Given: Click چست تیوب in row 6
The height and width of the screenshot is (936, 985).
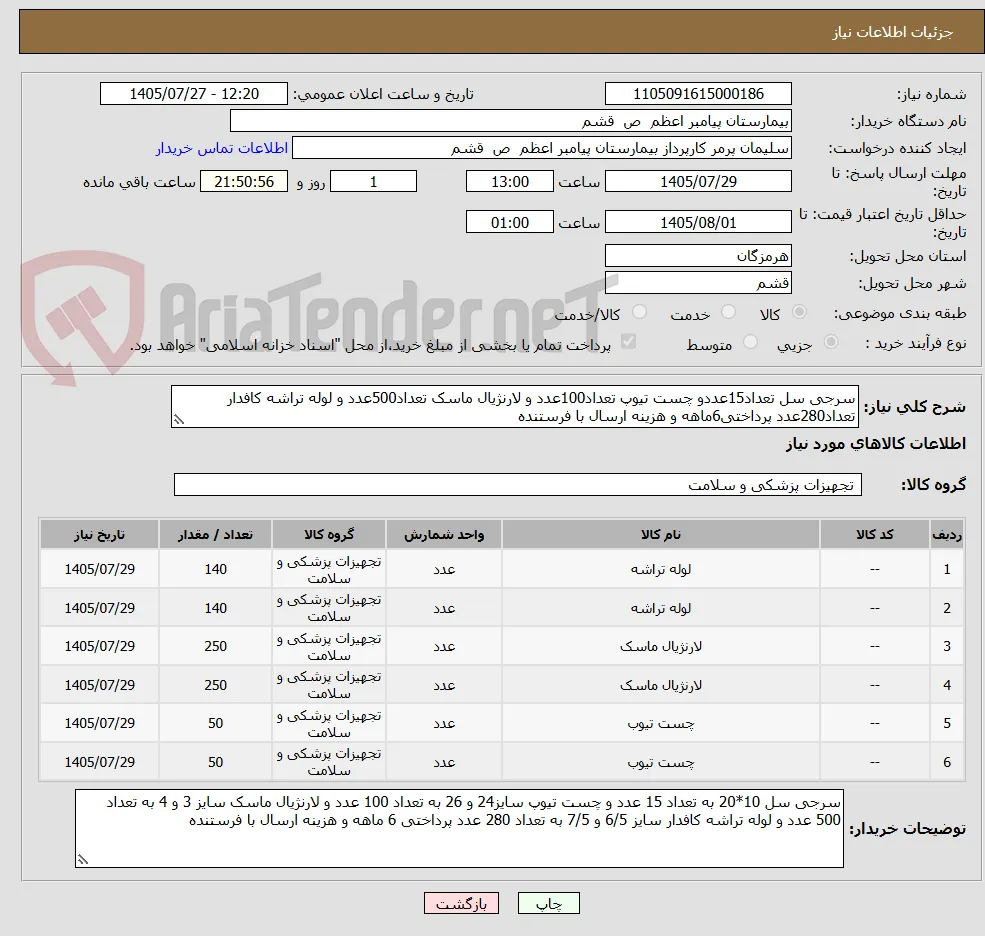Looking at the screenshot, I should click(x=661, y=763).
